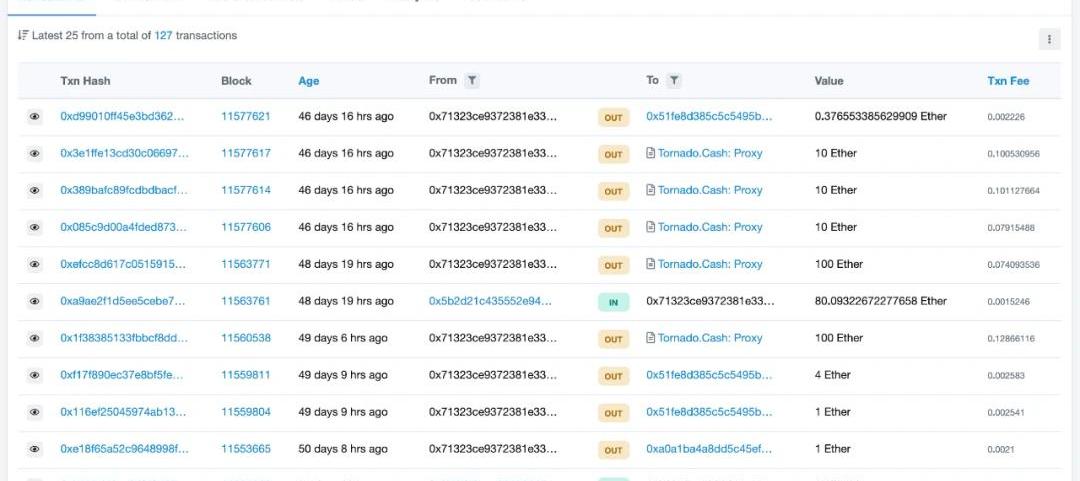This screenshot has height=481, width=1080.
Task: Open recipient address 0xa0a1ba4a8dd5c45ef
Action: tap(709, 449)
